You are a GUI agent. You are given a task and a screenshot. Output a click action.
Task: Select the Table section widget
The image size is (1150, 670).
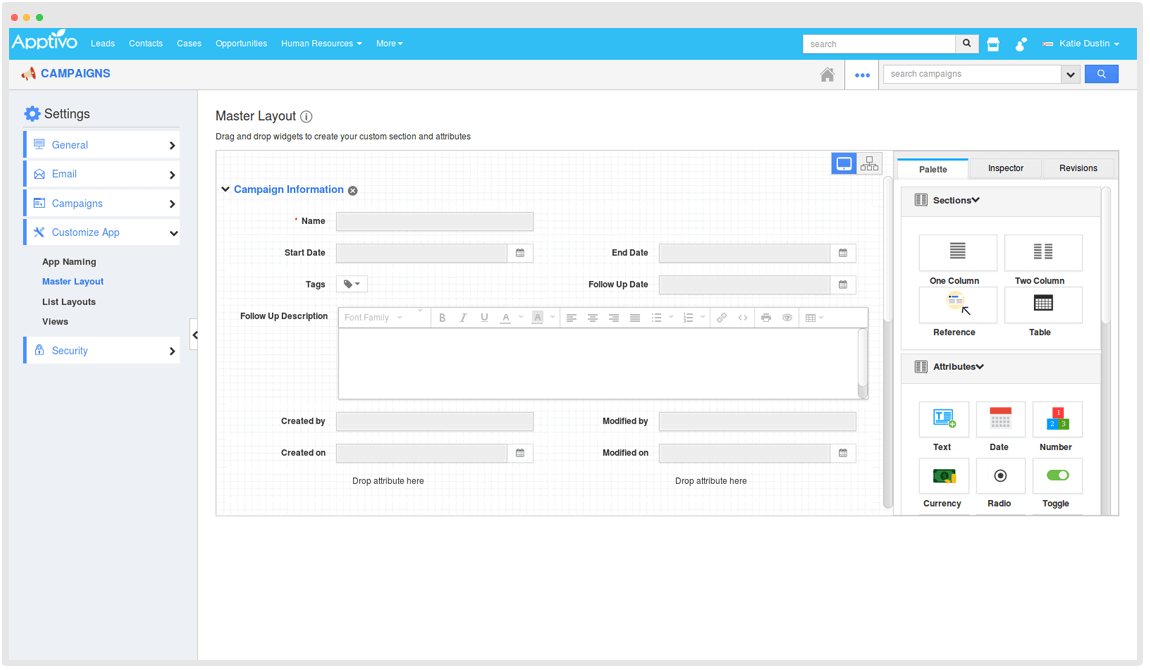(1042, 305)
